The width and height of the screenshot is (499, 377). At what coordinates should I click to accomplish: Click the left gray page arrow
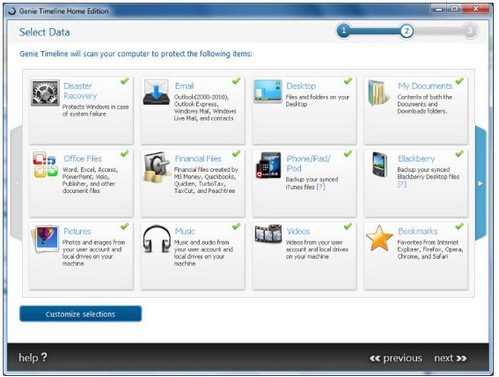pyautogui.click(x=16, y=183)
